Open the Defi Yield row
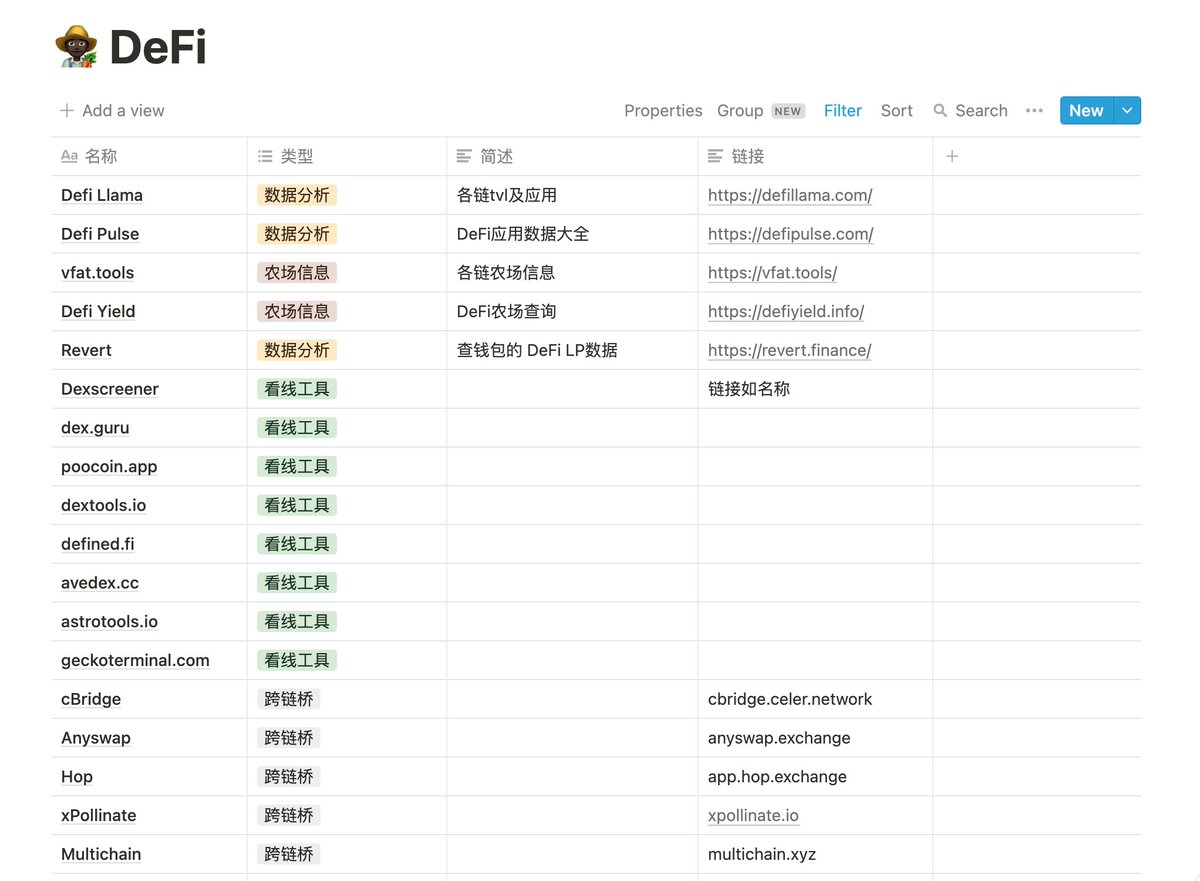This screenshot has width=1200, height=881. 98,312
